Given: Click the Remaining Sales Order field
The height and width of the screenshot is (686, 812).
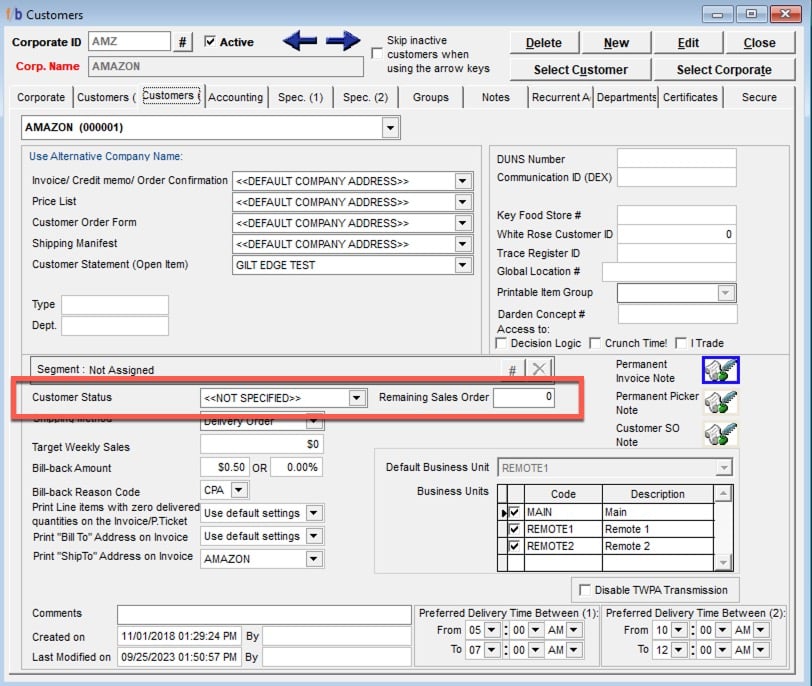Looking at the screenshot, I should pos(523,398).
